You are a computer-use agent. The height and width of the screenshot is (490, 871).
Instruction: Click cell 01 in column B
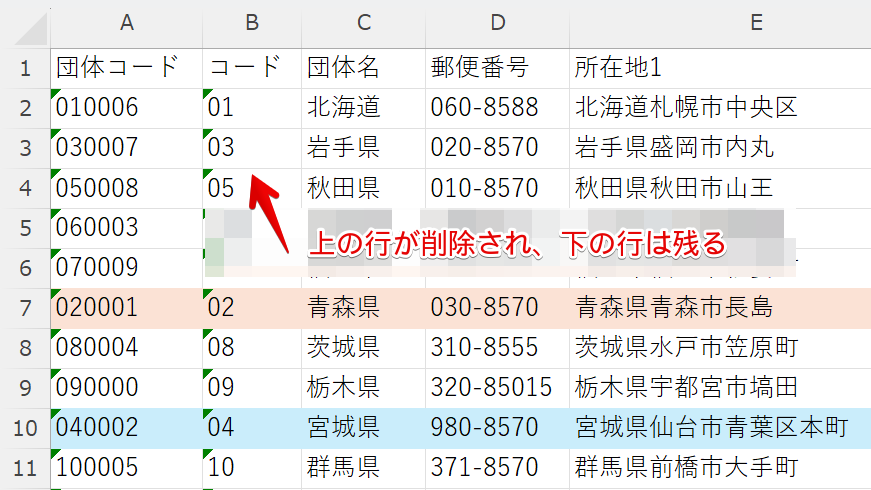[252, 109]
